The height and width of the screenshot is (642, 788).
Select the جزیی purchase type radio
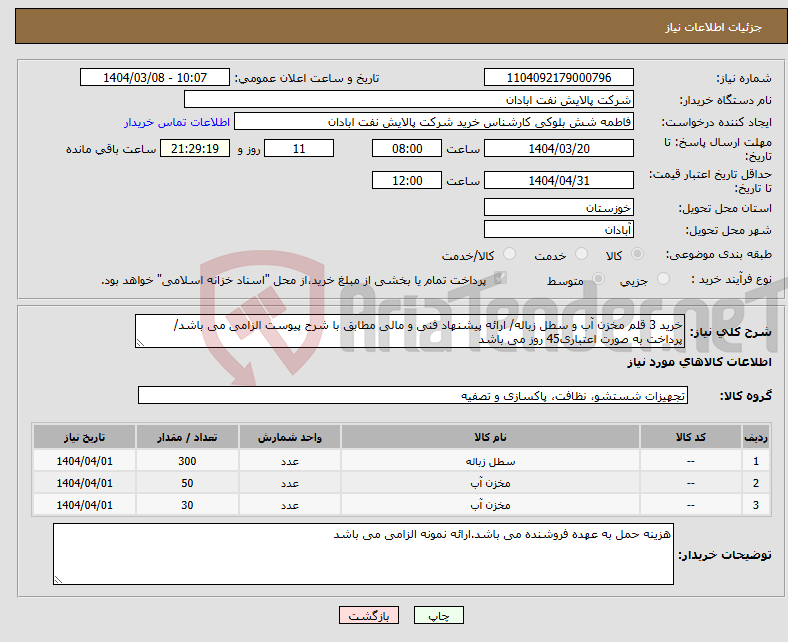(663, 279)
